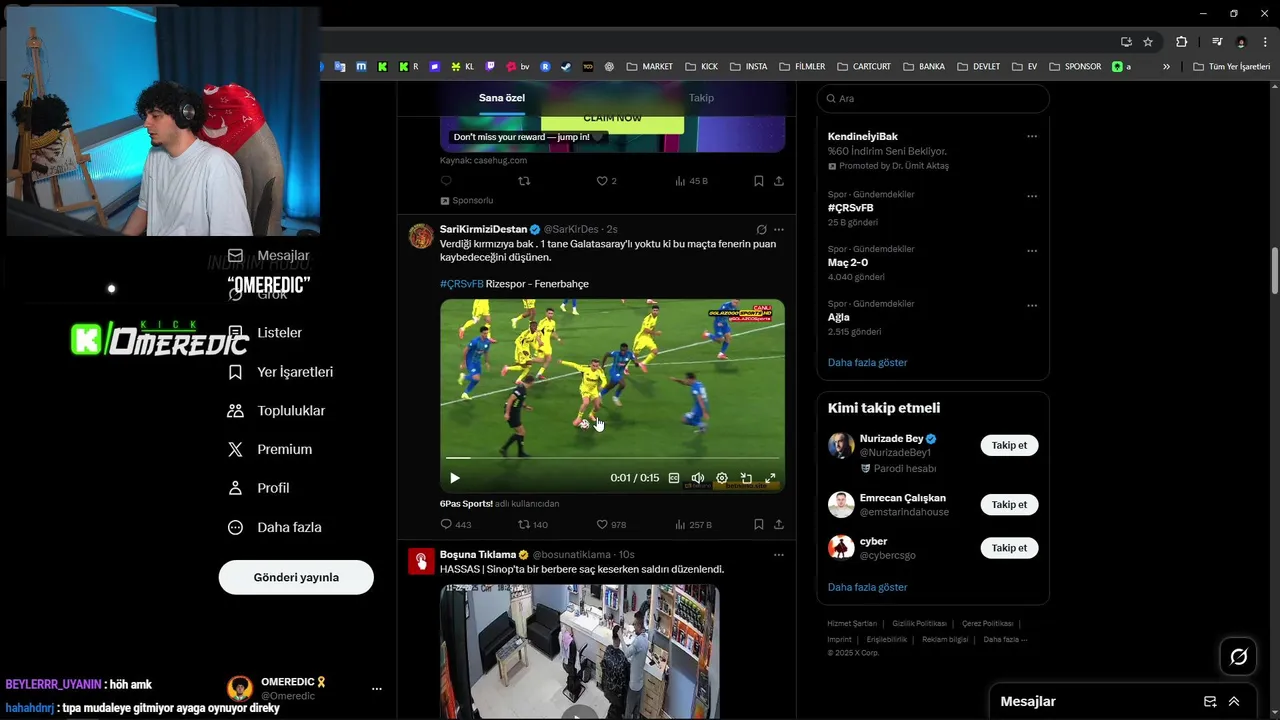Image resolution: width=1280 pixels, height=720 pixels.
Task: Share the SariKirmiziDestan post
Action: pos(779,524)
